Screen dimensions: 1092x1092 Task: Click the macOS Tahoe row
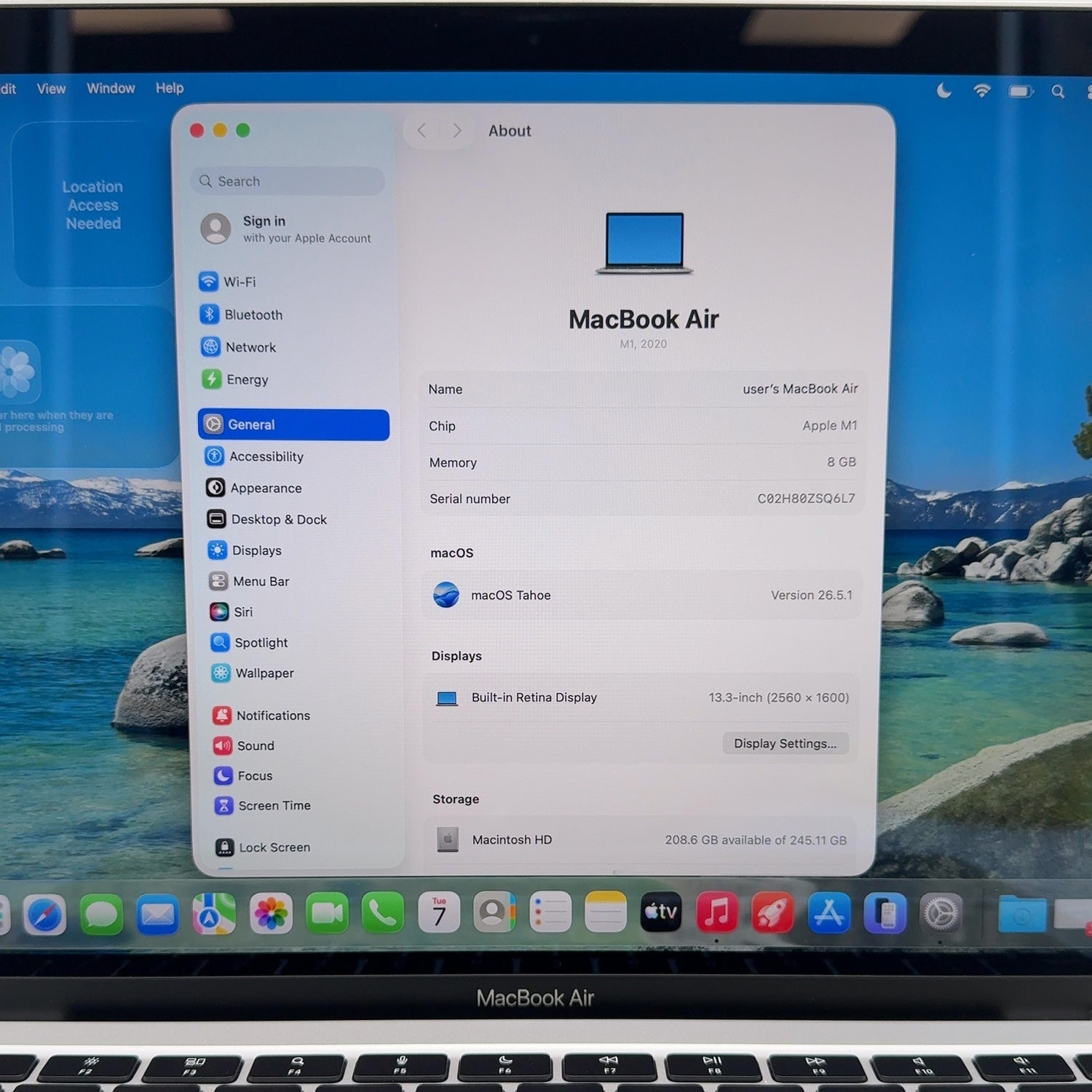[641, 595]
